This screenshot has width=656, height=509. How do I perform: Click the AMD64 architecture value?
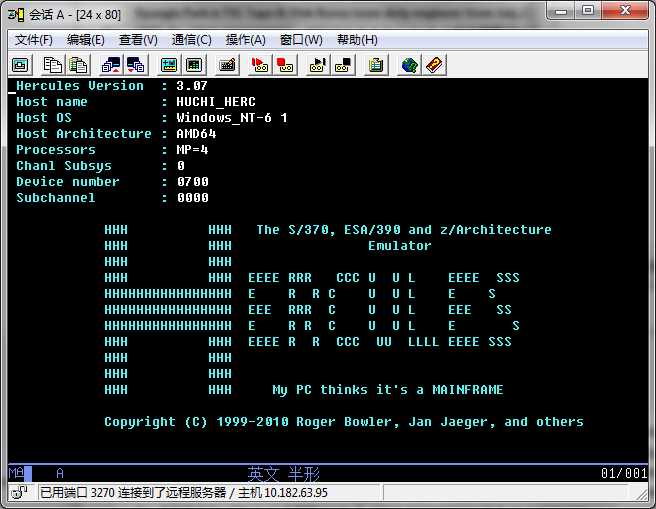[x=196, y=134]
